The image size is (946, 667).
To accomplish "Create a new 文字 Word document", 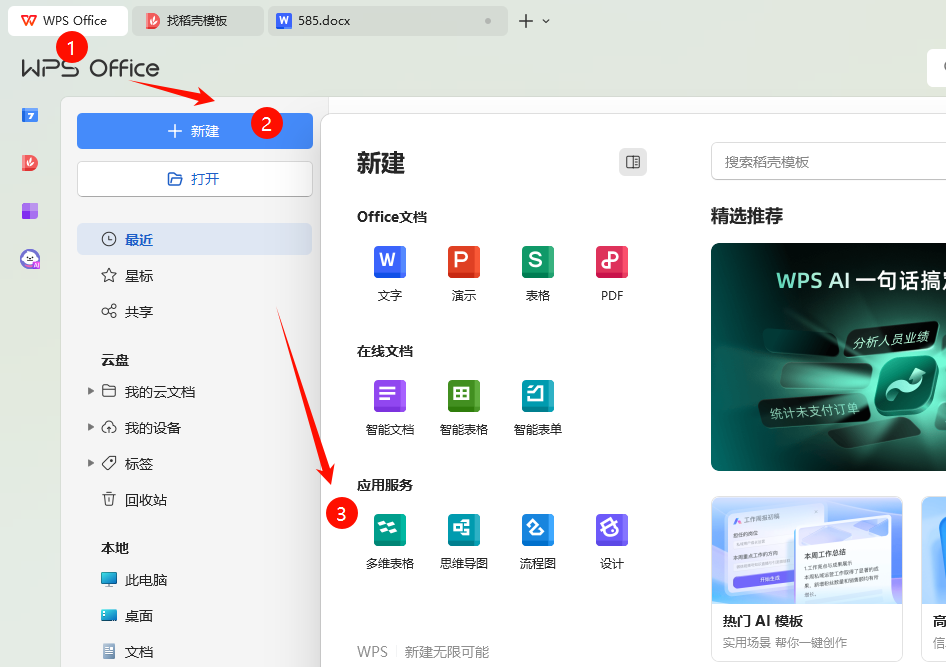I will 390,274.
